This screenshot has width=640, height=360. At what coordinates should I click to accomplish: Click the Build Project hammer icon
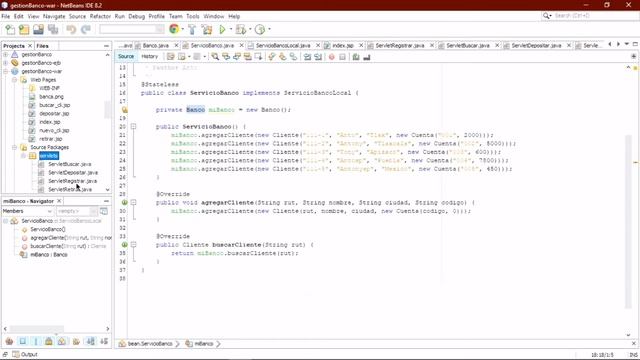tap(192, 29)
